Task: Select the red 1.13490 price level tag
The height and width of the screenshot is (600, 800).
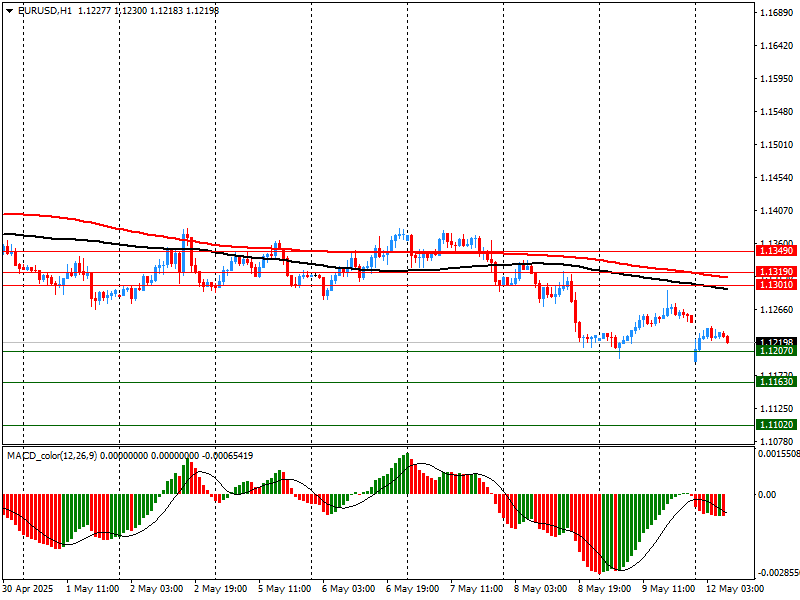Action: (x=776, y=252)
